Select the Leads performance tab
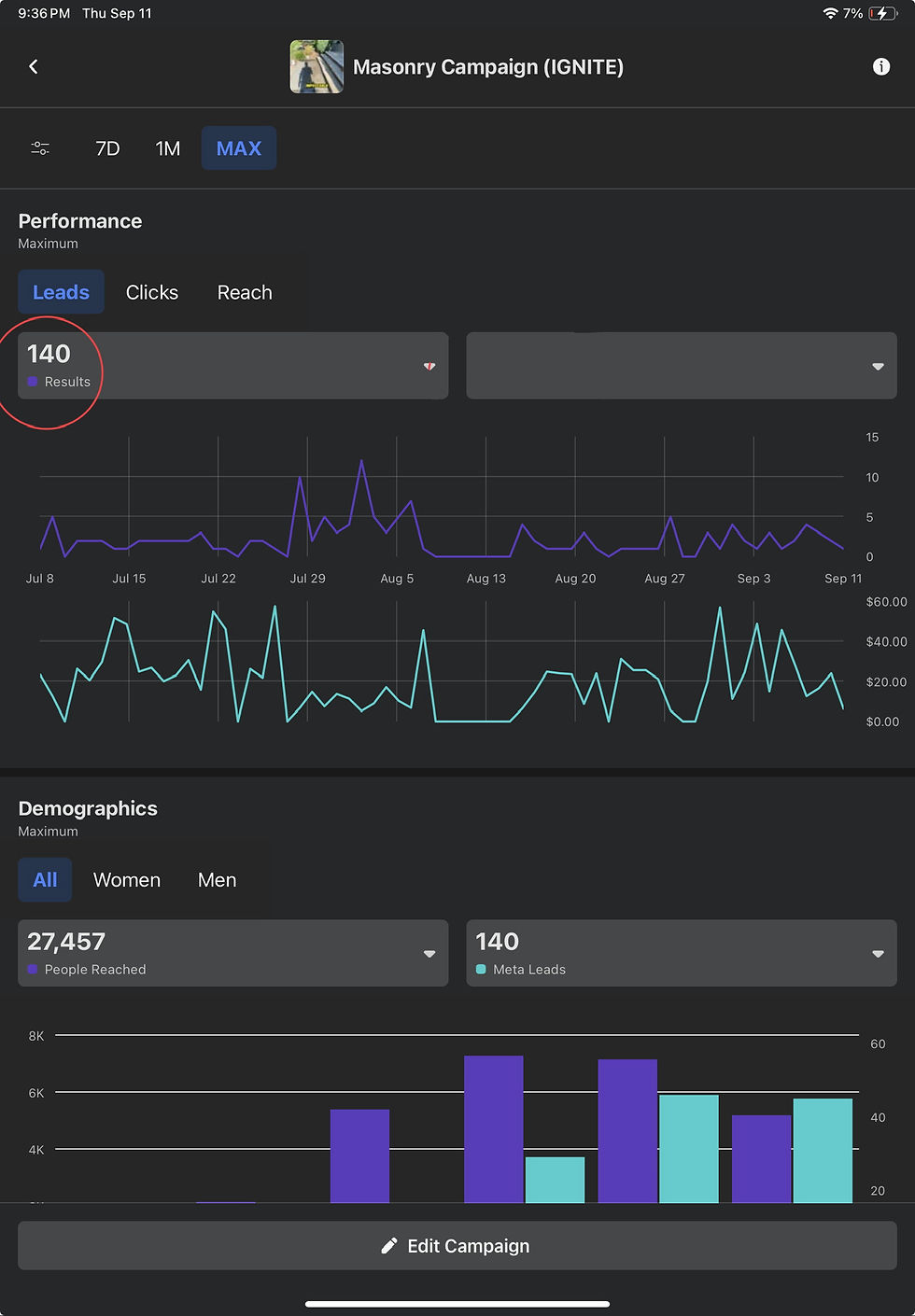The image size is (915, 1316). point(62,292)
